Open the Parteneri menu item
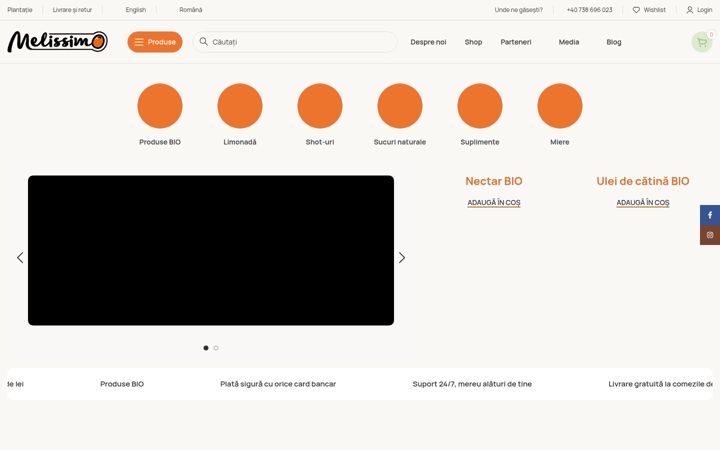Image resolution: width=720 pixels, height=450 pixels. [516, 42]
